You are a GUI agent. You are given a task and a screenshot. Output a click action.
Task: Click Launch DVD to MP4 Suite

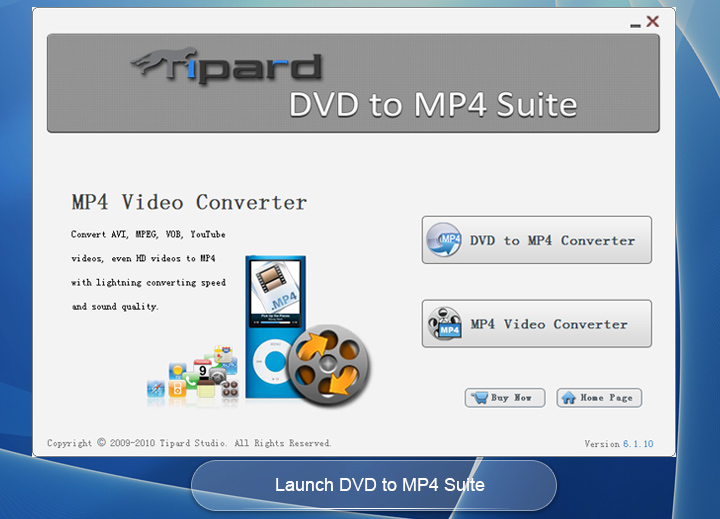click(374, 485)
